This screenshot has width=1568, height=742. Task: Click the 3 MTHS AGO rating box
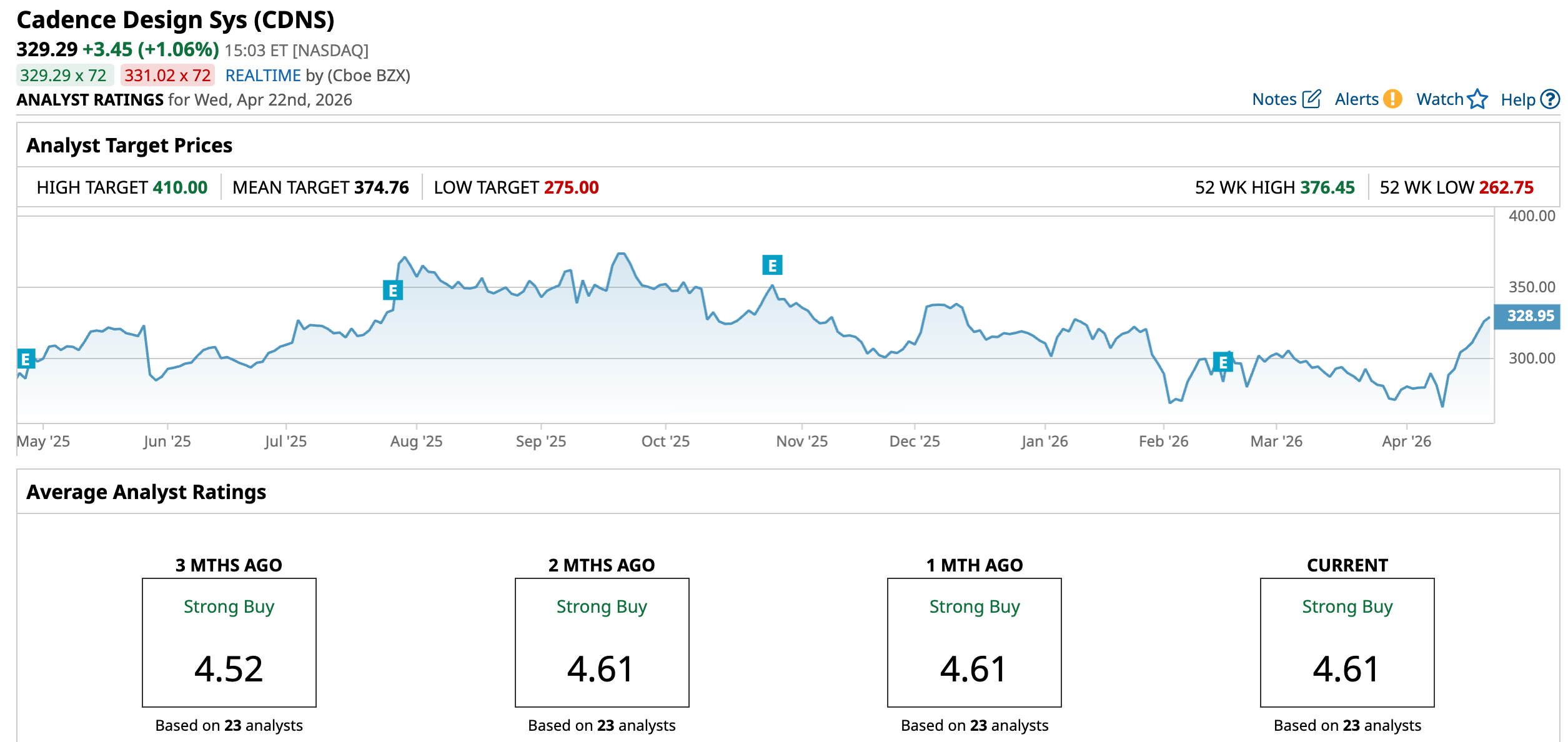click(x=229, y=642)
